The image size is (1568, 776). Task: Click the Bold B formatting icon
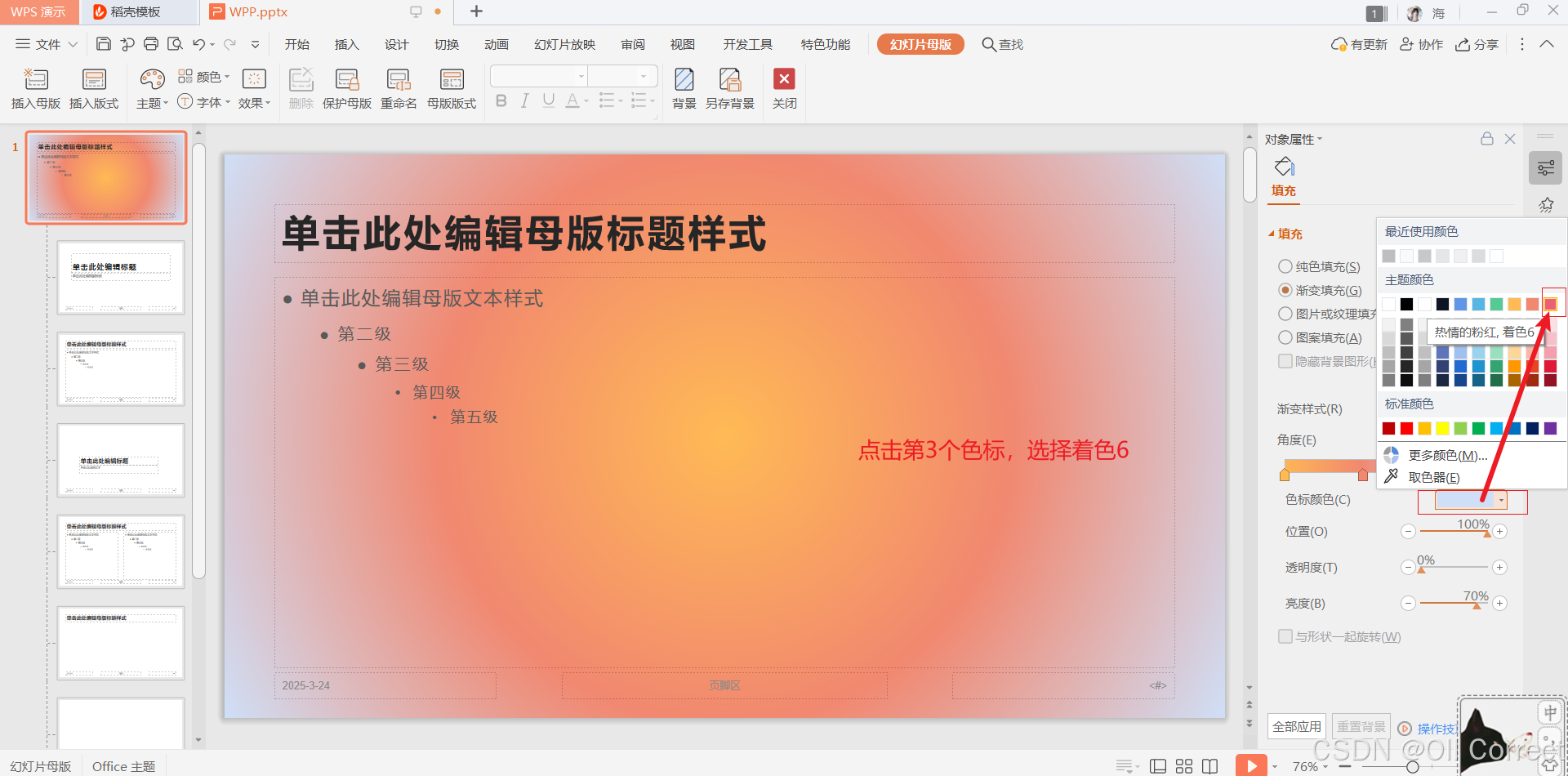pos(501,100)
